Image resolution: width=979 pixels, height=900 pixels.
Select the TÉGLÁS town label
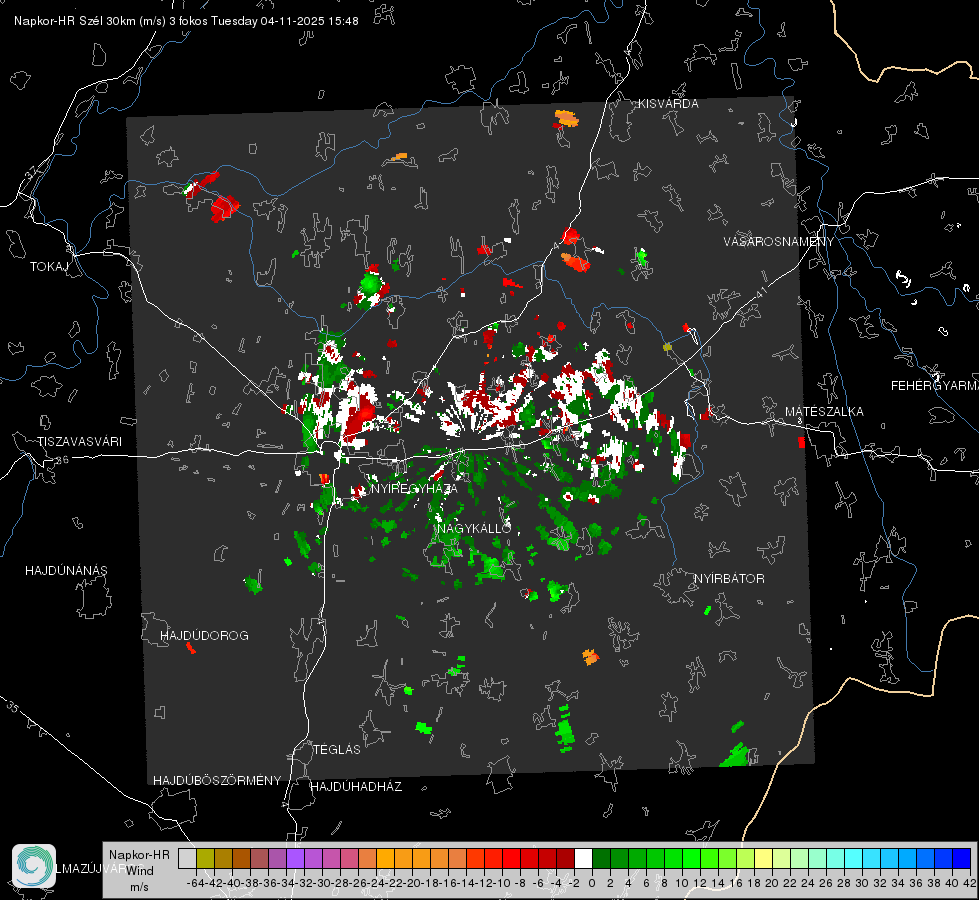pos(337,750)
